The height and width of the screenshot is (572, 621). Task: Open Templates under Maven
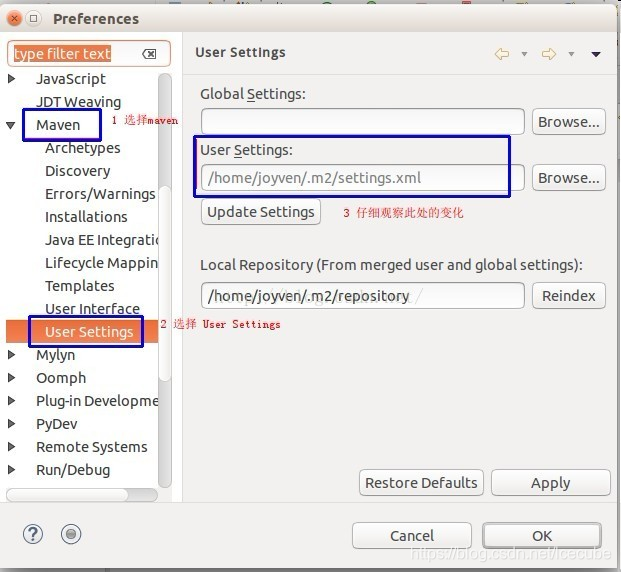[80, 286]
